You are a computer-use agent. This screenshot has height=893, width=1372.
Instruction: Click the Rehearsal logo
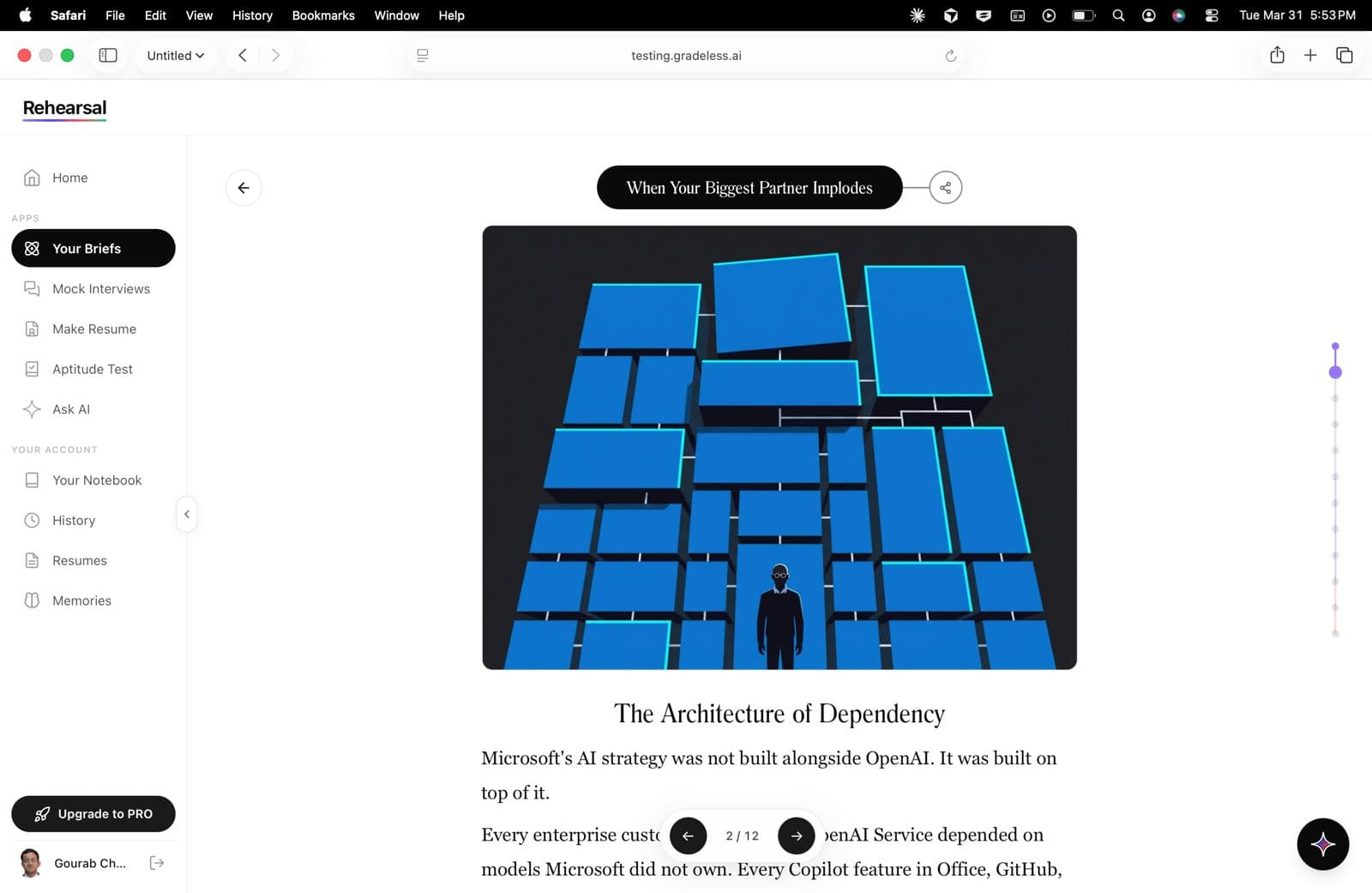pos(64,108)
